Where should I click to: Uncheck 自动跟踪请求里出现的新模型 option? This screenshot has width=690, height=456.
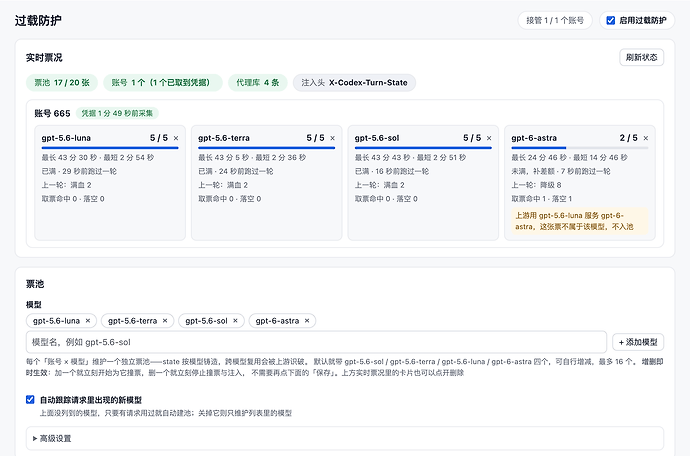(30, 400)
